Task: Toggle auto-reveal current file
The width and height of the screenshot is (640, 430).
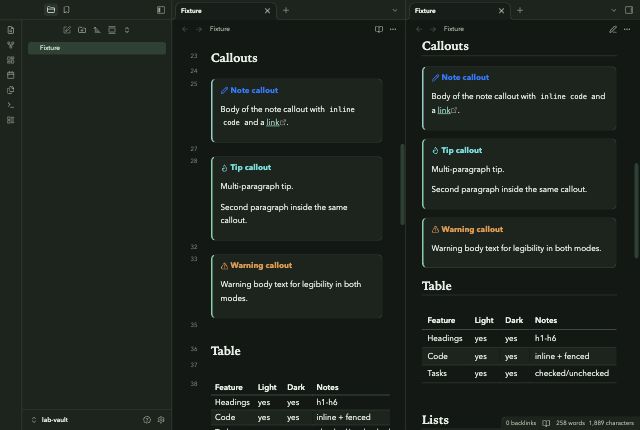Action: click(112, 30)
